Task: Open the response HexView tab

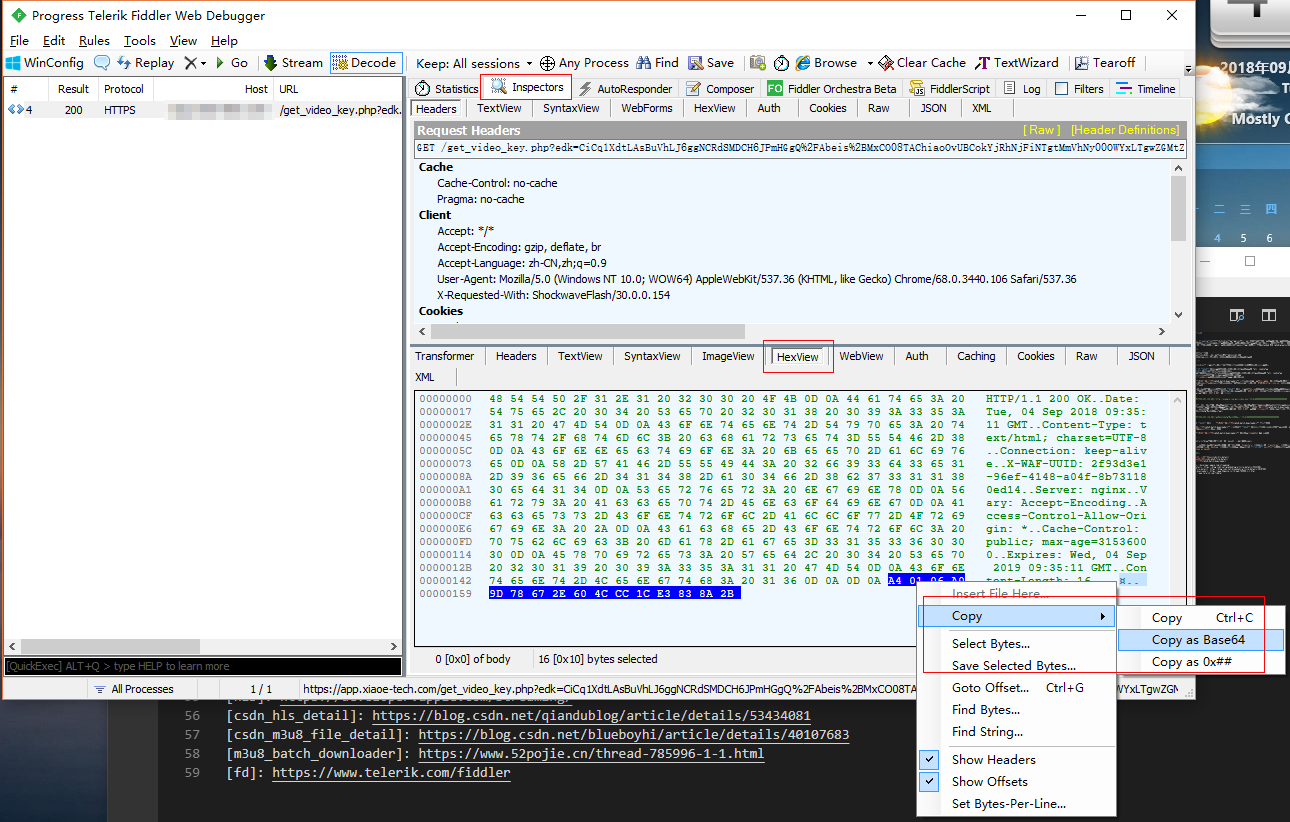Action: pyautogui.click(x=798, y=357)
